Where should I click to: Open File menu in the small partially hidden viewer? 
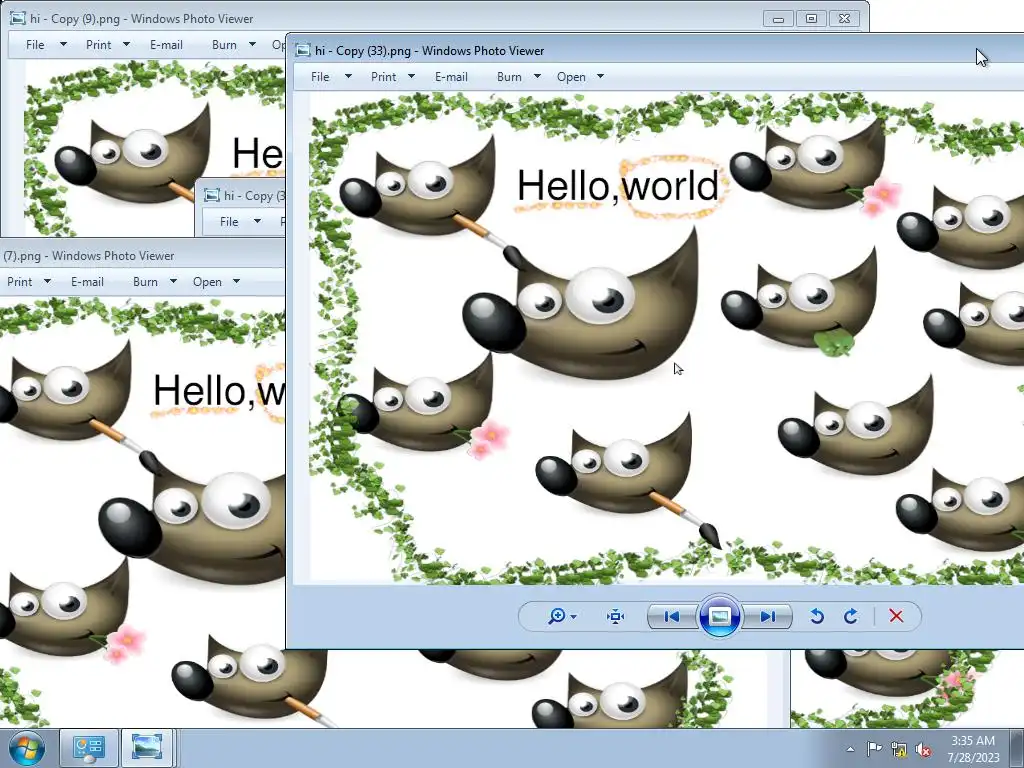point(229,222)
